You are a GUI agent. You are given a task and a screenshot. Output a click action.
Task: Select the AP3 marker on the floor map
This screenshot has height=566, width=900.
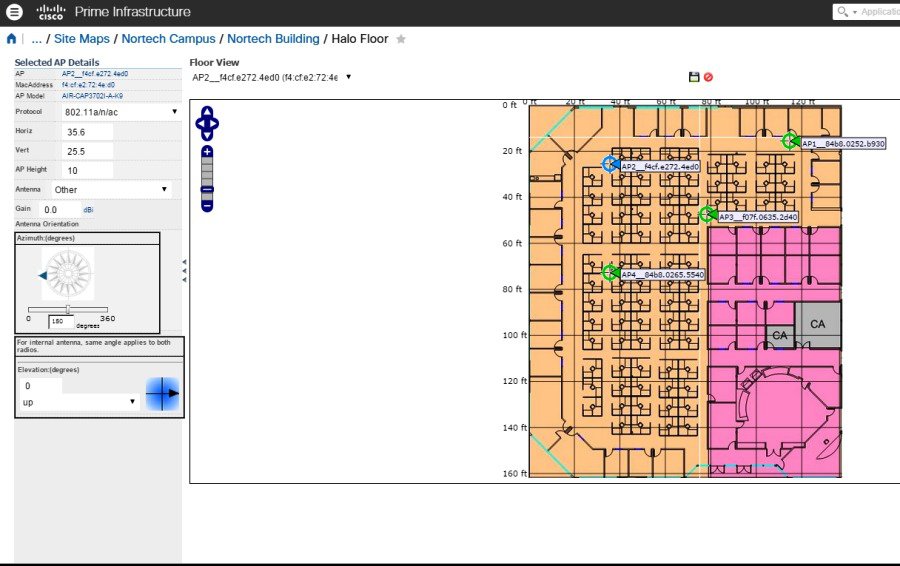click(x=707, y=214)
